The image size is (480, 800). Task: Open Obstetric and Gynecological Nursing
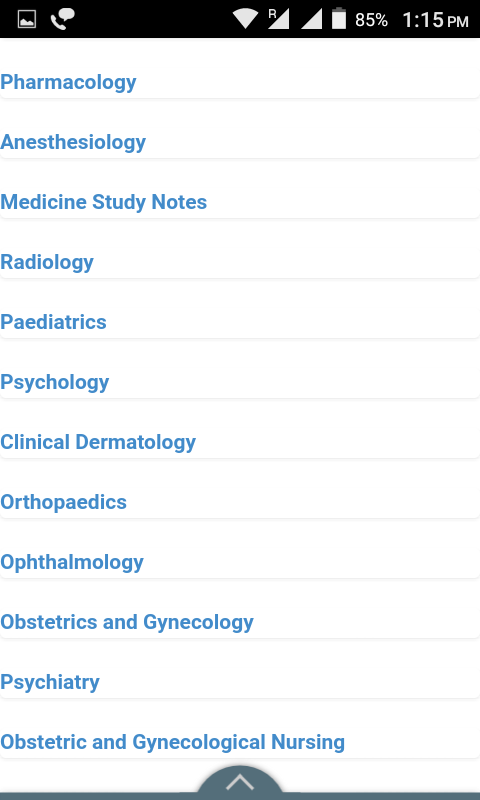172,742
